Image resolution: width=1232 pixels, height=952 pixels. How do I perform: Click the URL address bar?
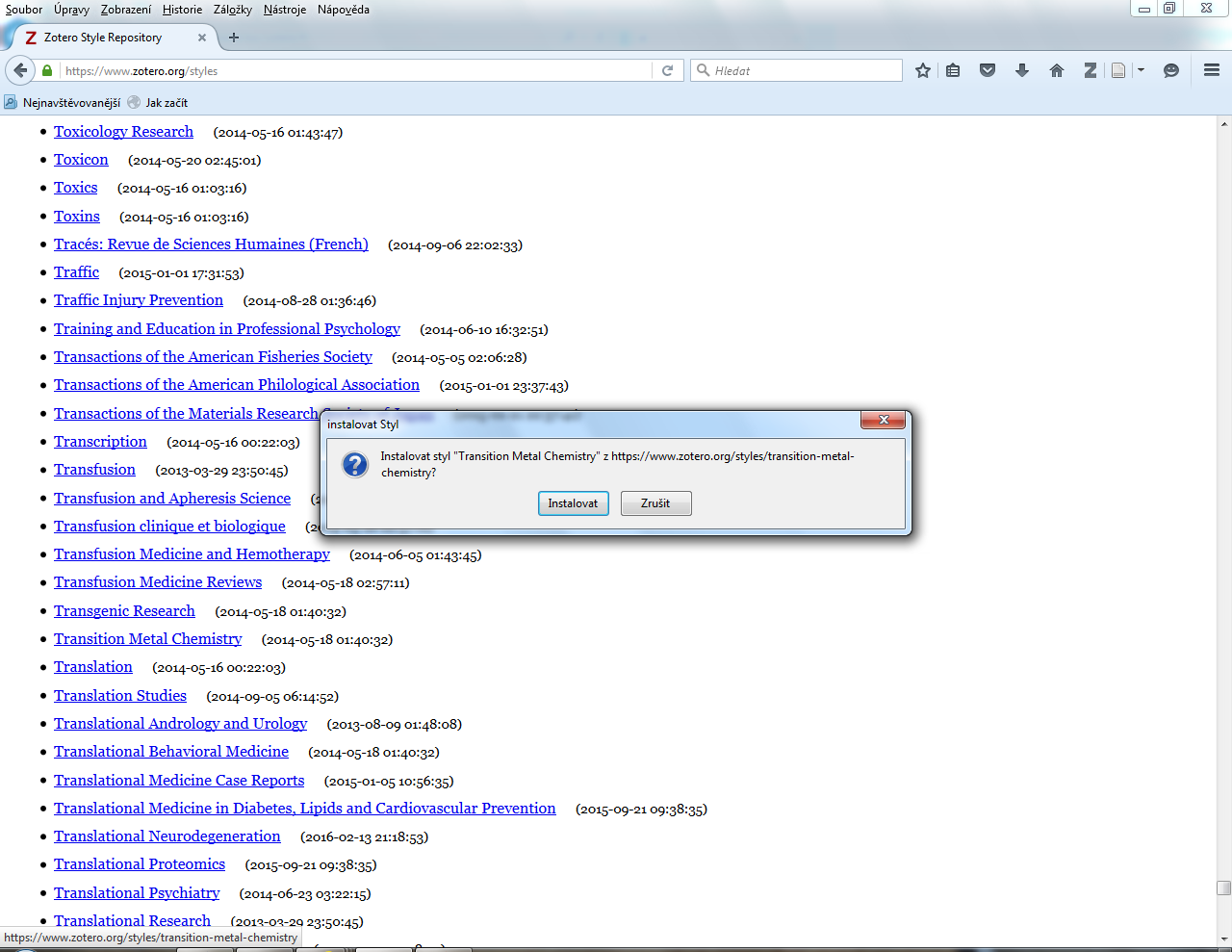point(356,71)
